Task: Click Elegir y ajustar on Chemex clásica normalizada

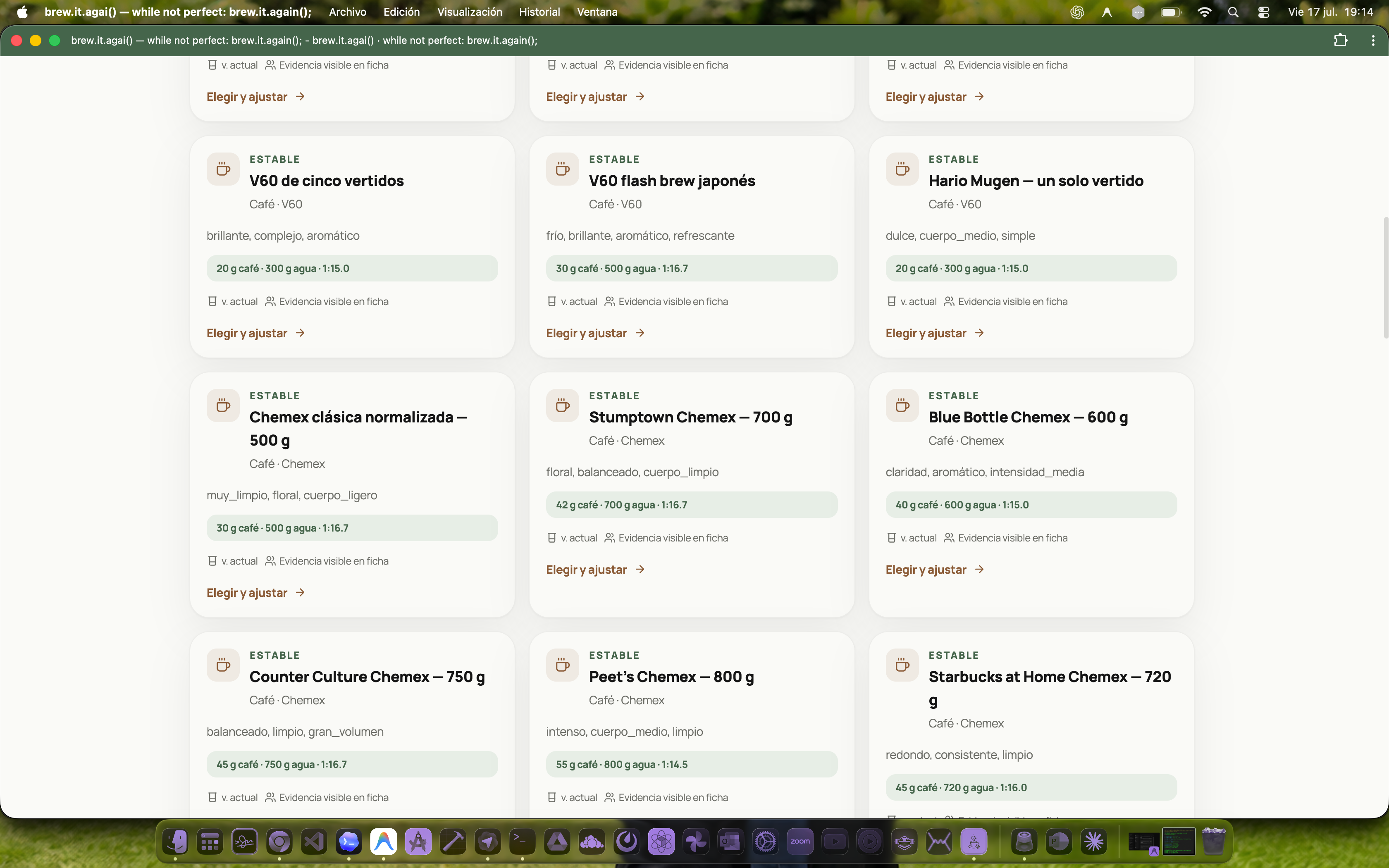Action: click(247, 593)
